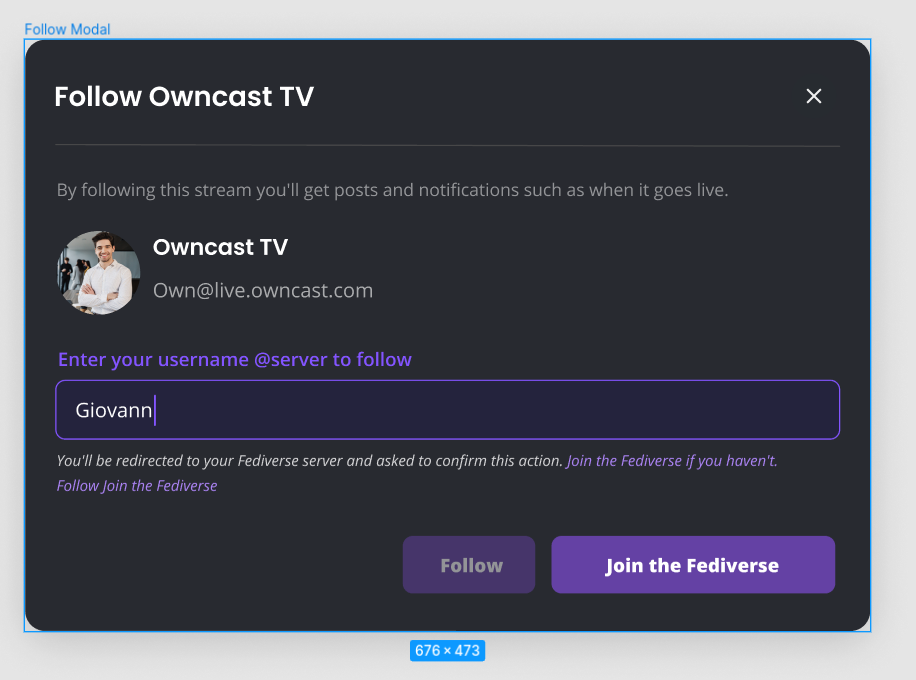Select the Follow Owncast TV heading
Viewport: 916px width, 680px height.
184,97
